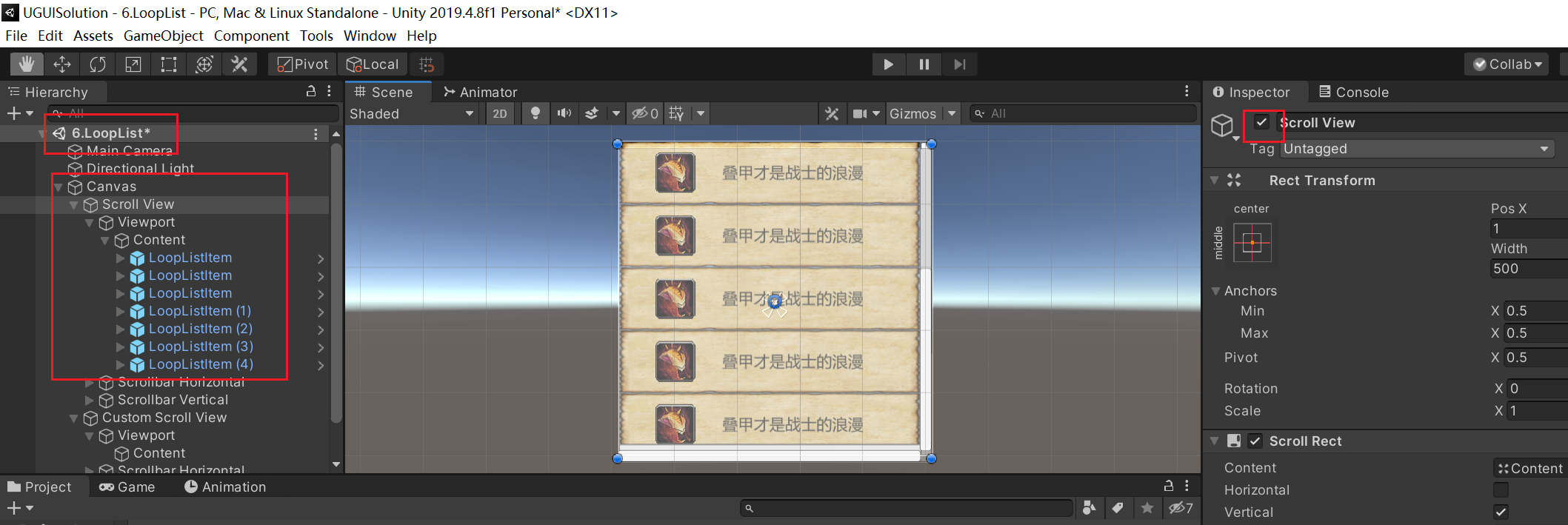
Task: Select Main Camera in Hierarchy
Action: (129, 151)
